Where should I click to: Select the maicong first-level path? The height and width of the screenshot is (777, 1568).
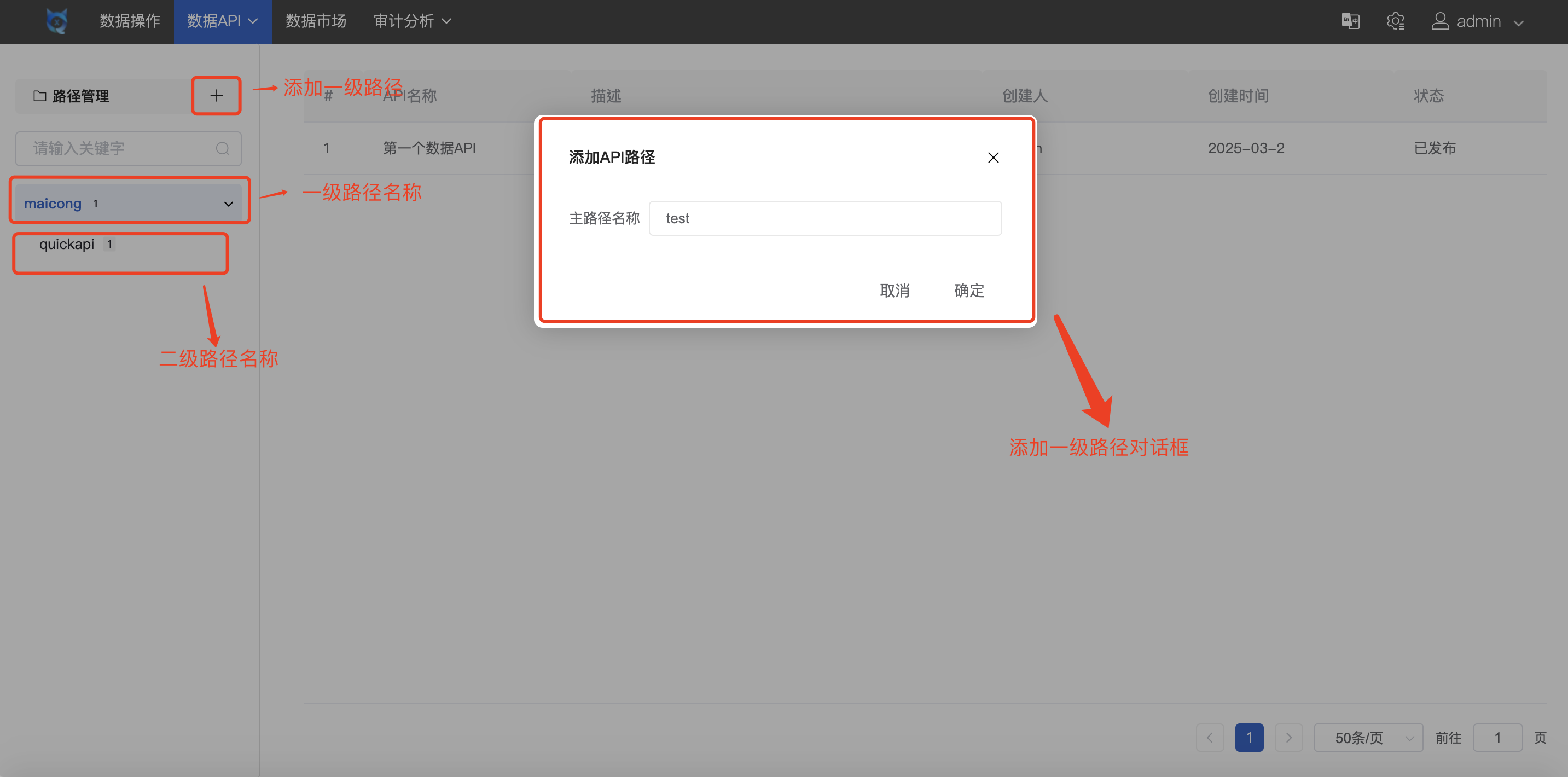pyautogui.click(x=129, y=204)
